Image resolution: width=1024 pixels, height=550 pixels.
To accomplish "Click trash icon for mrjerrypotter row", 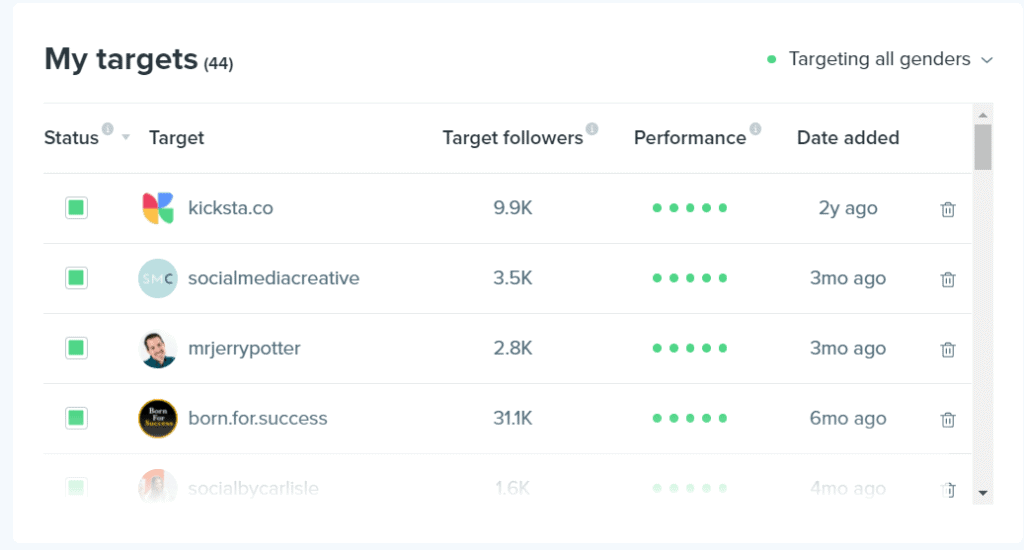I will pyautogui.click(x=948, y=349).
